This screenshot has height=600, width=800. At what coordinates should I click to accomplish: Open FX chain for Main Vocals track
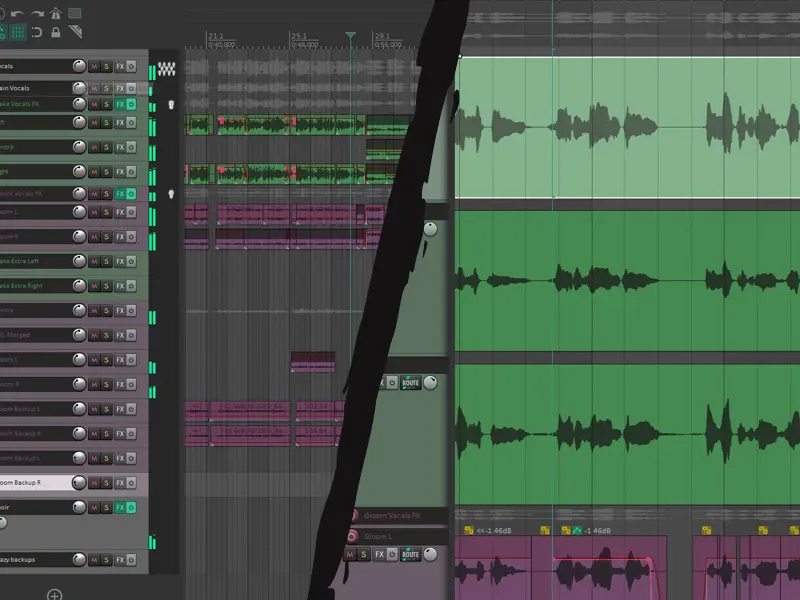pyautogui.click(x=120, y=88)
